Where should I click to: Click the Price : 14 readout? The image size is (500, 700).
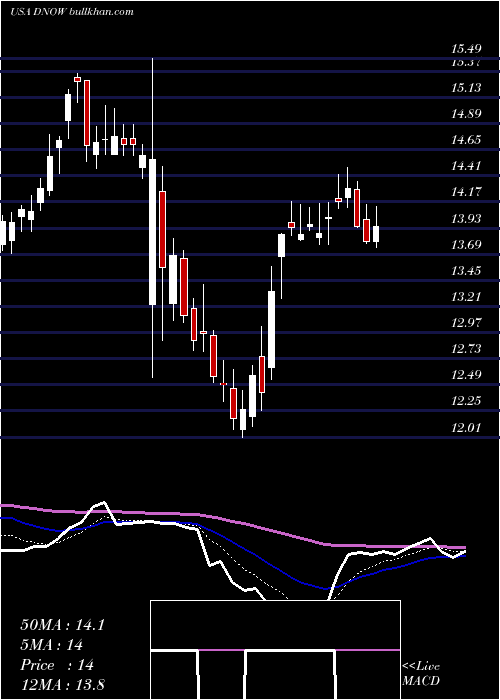click(57, 665)
